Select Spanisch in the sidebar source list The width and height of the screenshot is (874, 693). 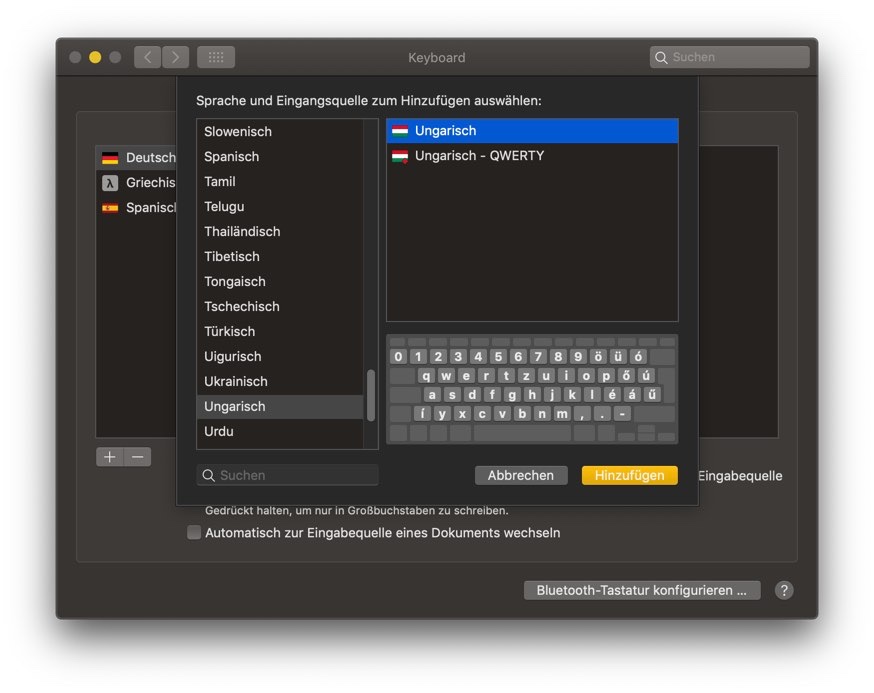(137, 208)
